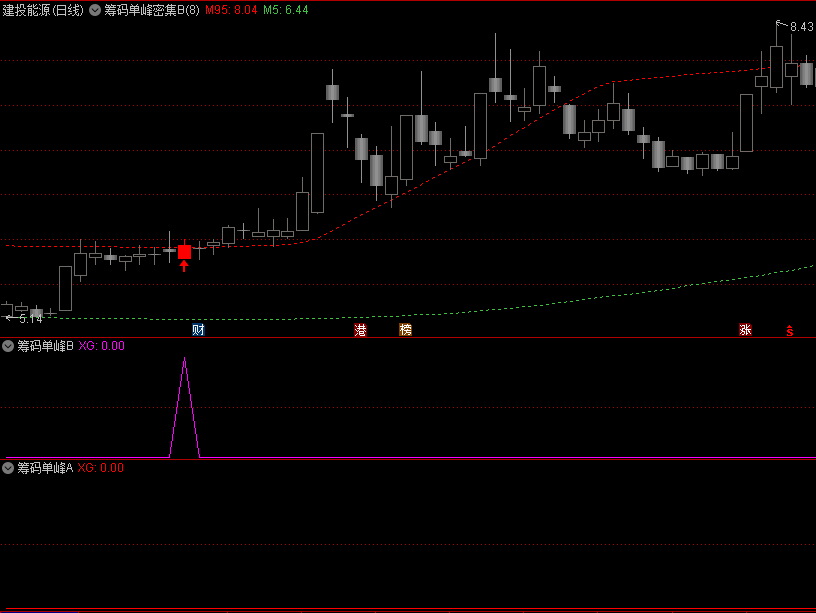Screen dimensions: 816x613
Task: Click the 筹码单峰B sub-chart label
Action: 45,346
